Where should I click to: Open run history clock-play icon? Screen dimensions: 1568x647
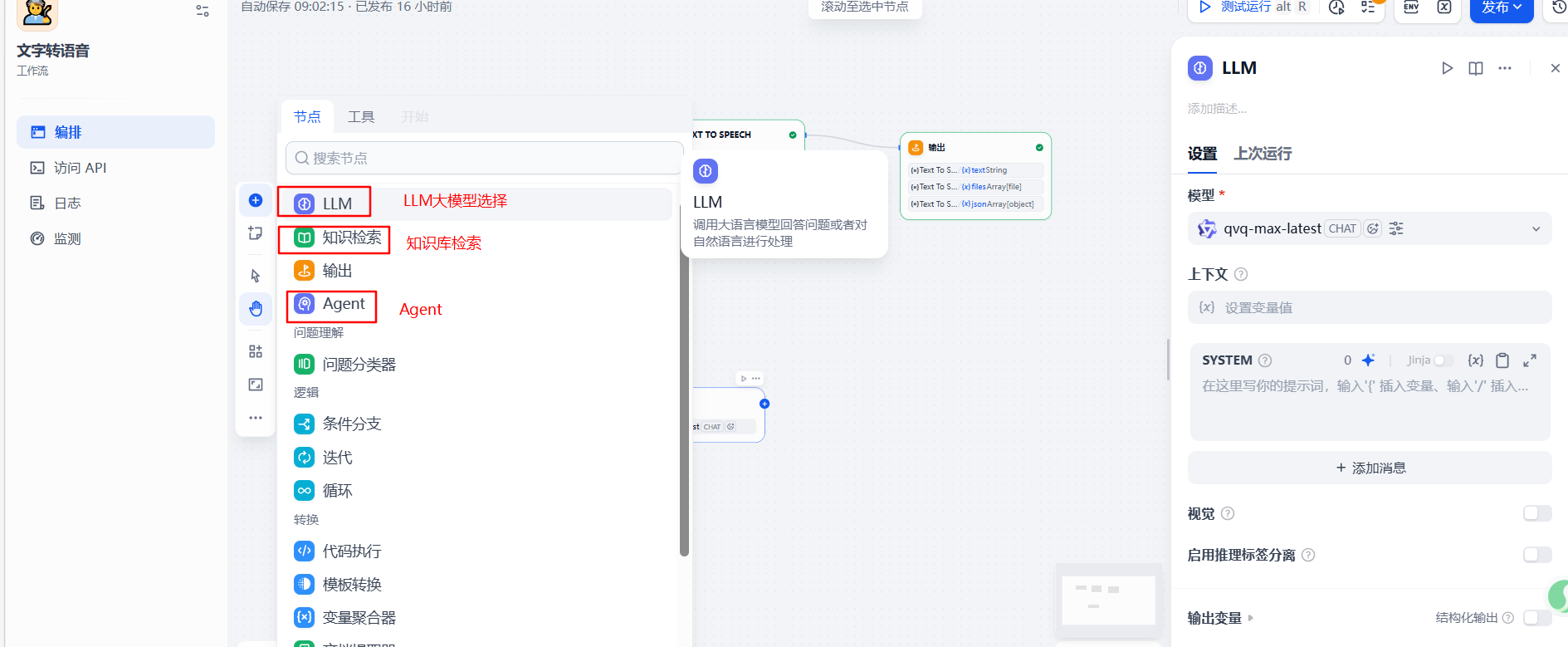[x=1336, y=7]
